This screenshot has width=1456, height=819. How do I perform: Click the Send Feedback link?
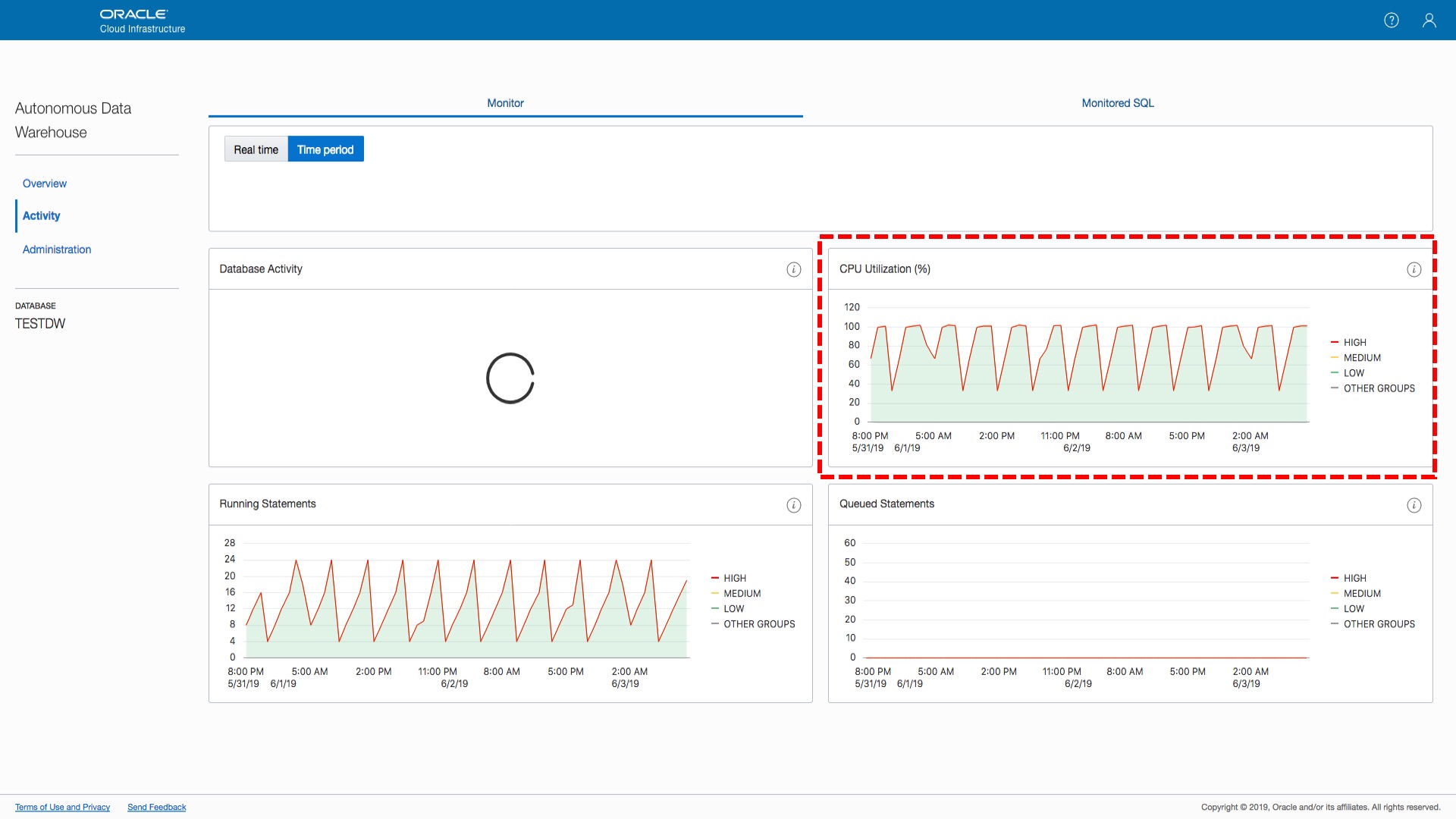156,807
